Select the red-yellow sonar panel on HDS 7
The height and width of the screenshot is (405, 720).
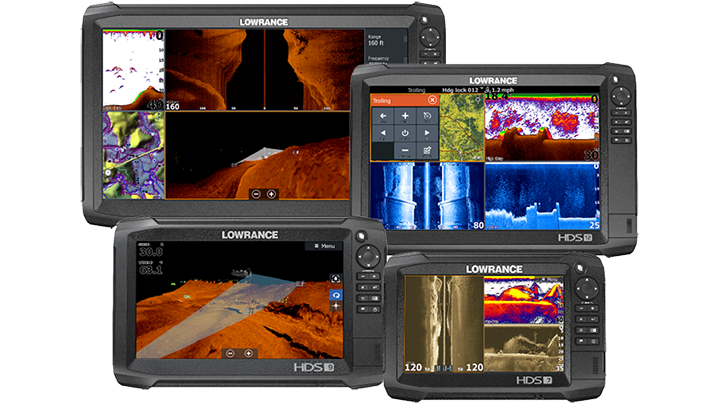point(523,299)
